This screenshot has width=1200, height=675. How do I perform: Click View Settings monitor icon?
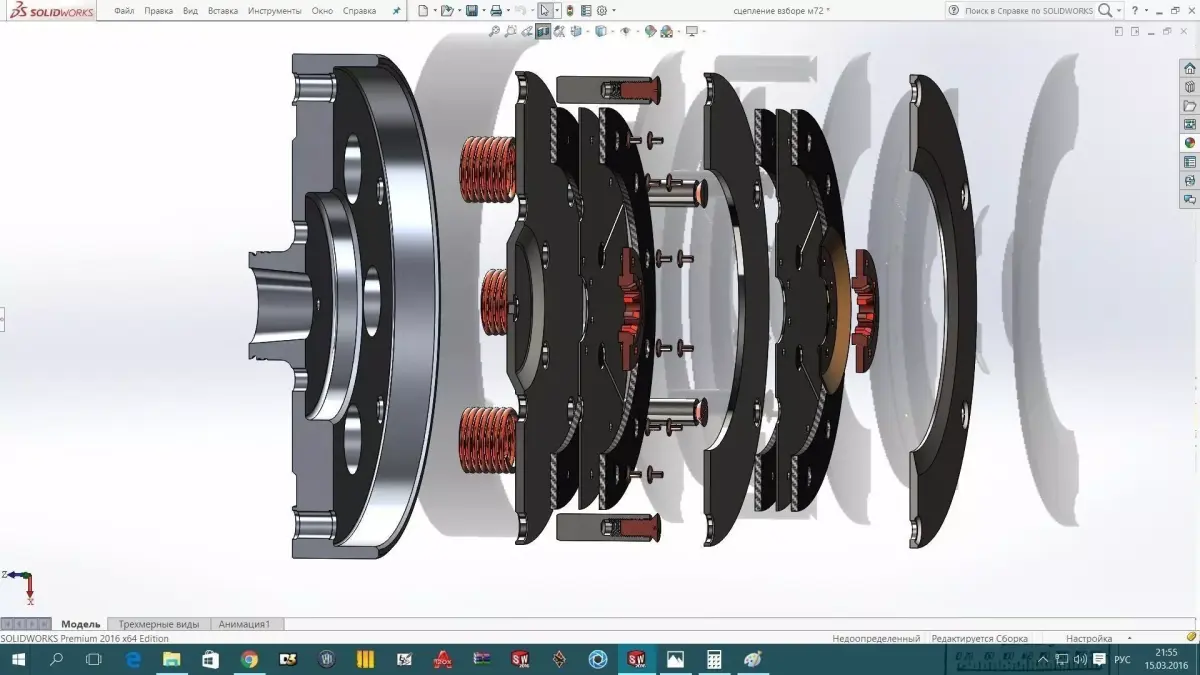691,32
